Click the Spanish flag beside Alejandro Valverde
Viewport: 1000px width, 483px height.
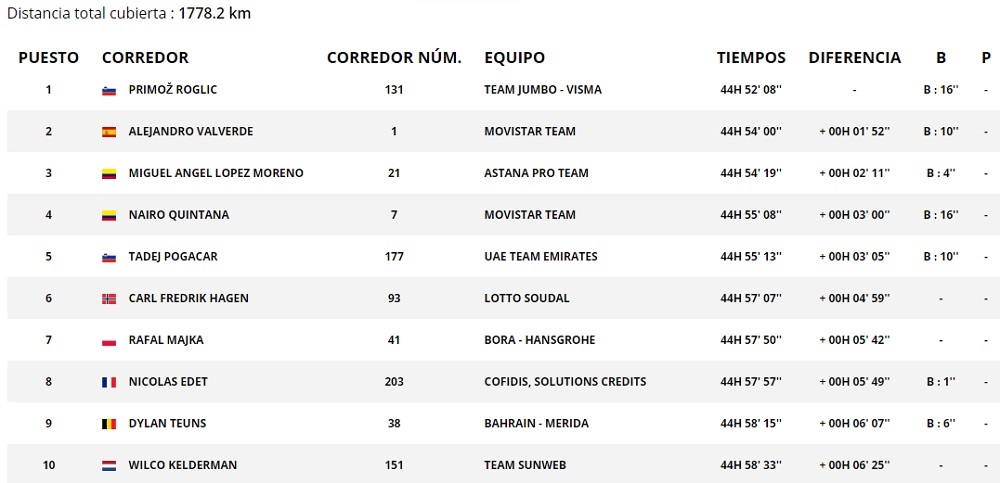pos(109,132)
